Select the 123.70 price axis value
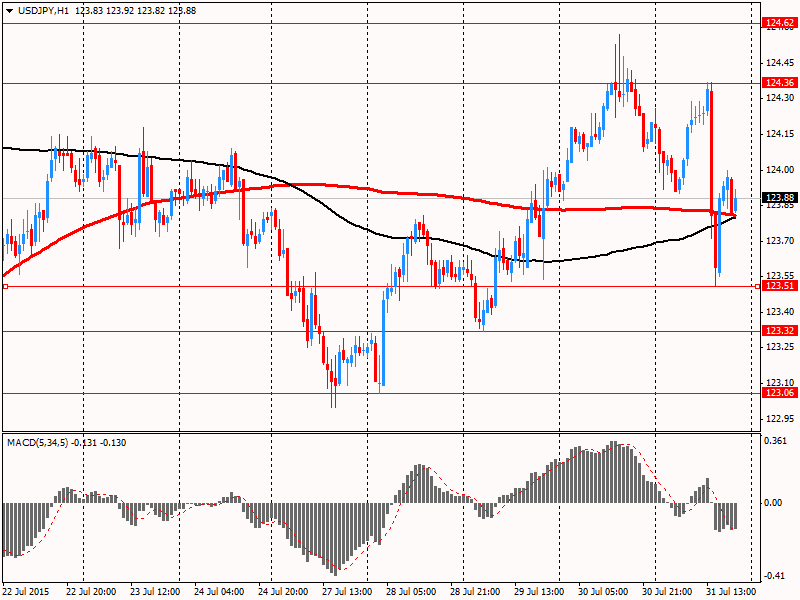This screenshot has width=800, height=600. [780, 240]
